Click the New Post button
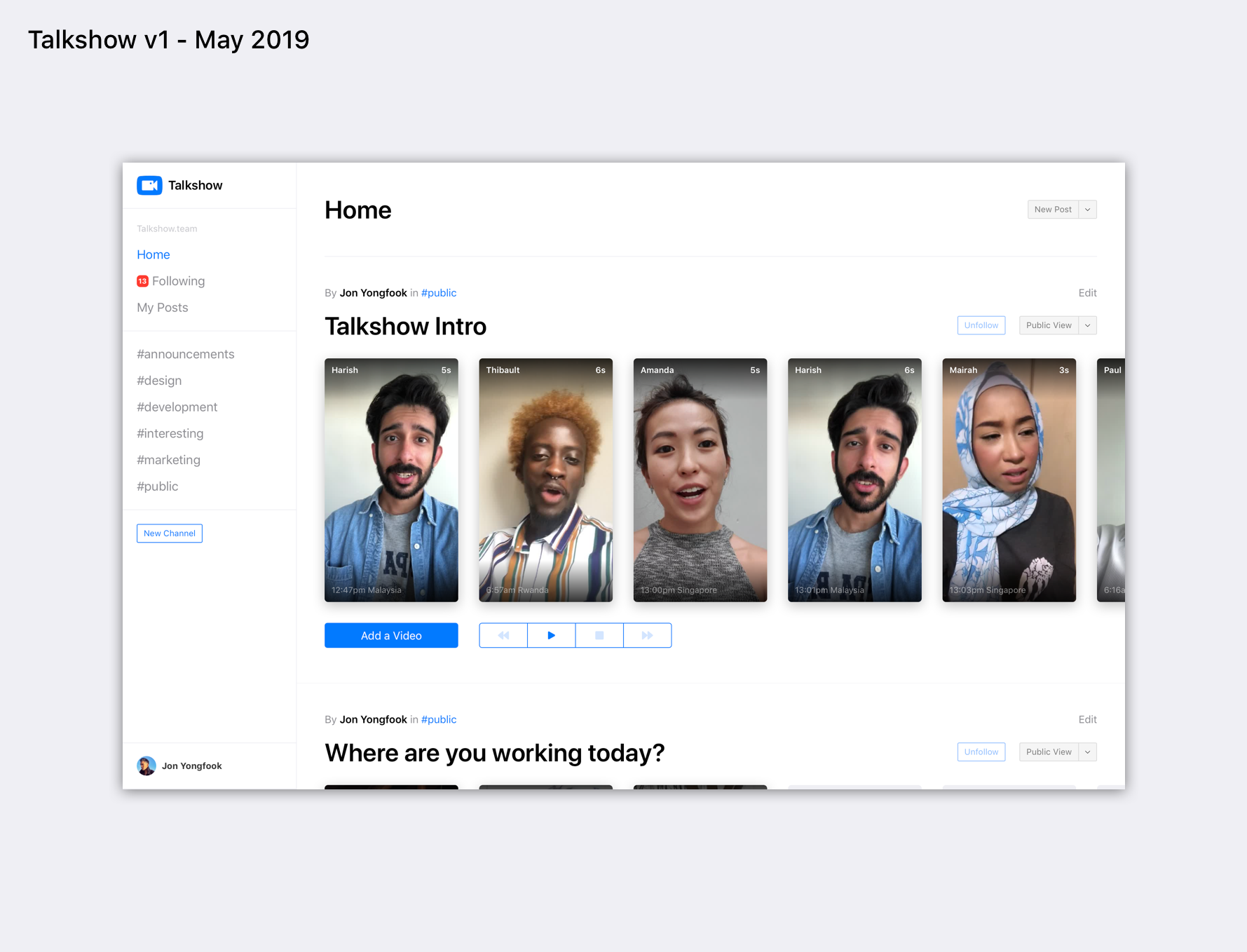 (x=1053, y=210)
